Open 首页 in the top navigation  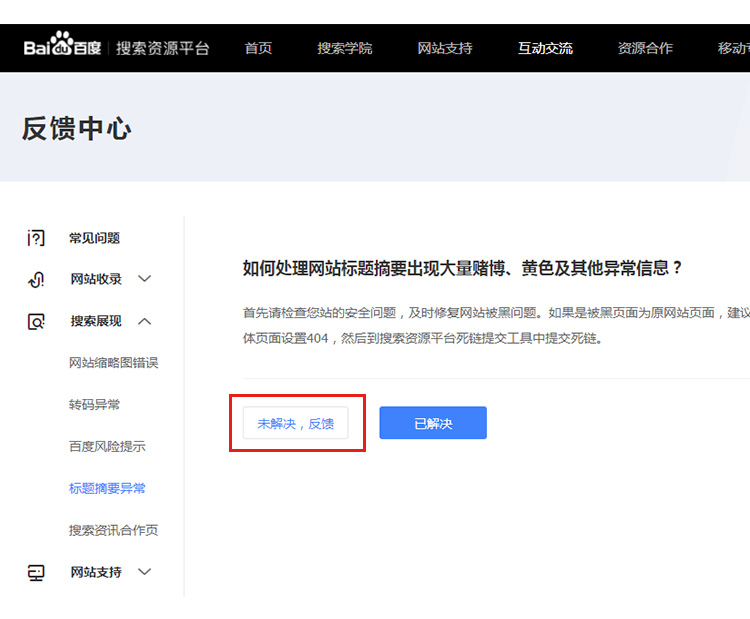click(258, 48)
